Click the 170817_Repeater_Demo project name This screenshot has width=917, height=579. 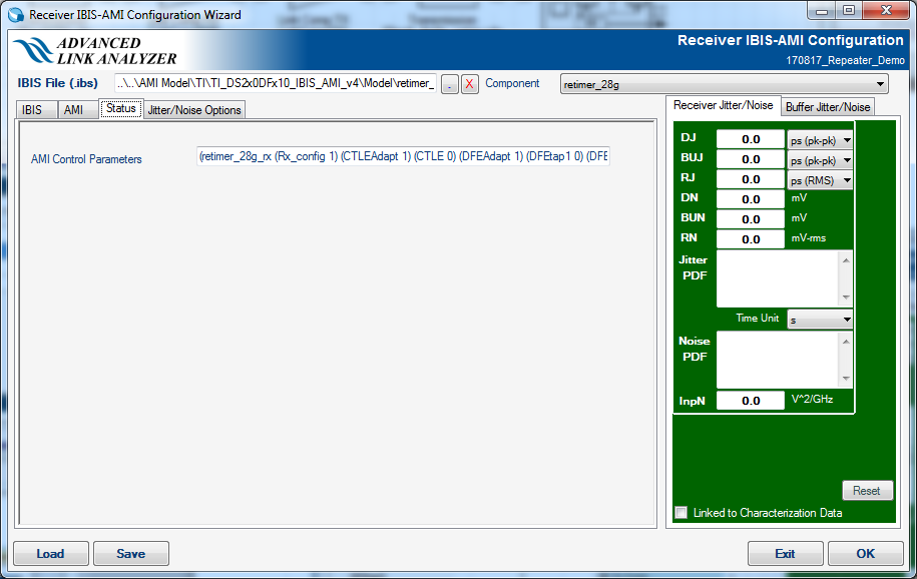point(845,60)
